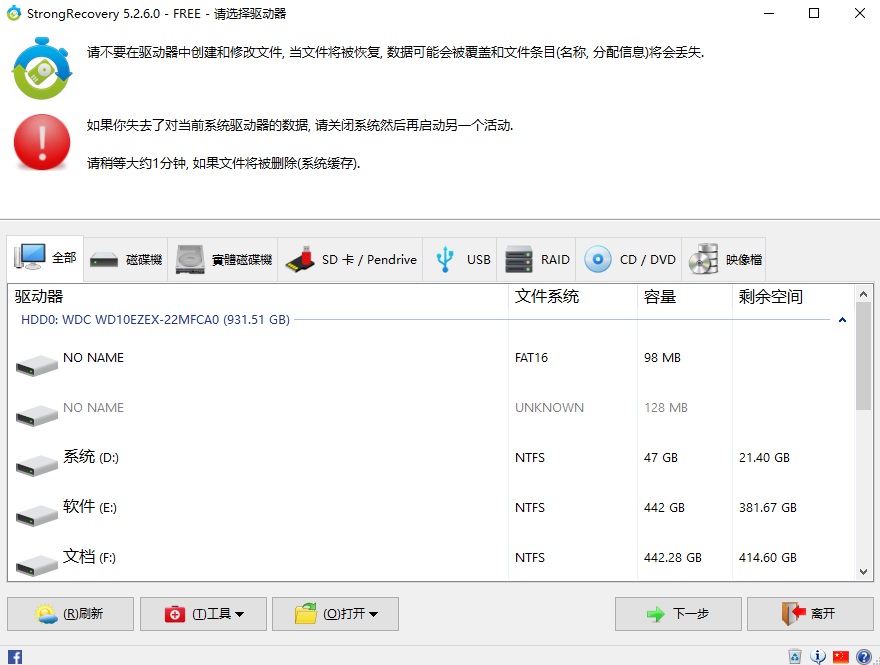Switch to the CD / DVD tab
The image size is (880, 665).
[629, 259]
